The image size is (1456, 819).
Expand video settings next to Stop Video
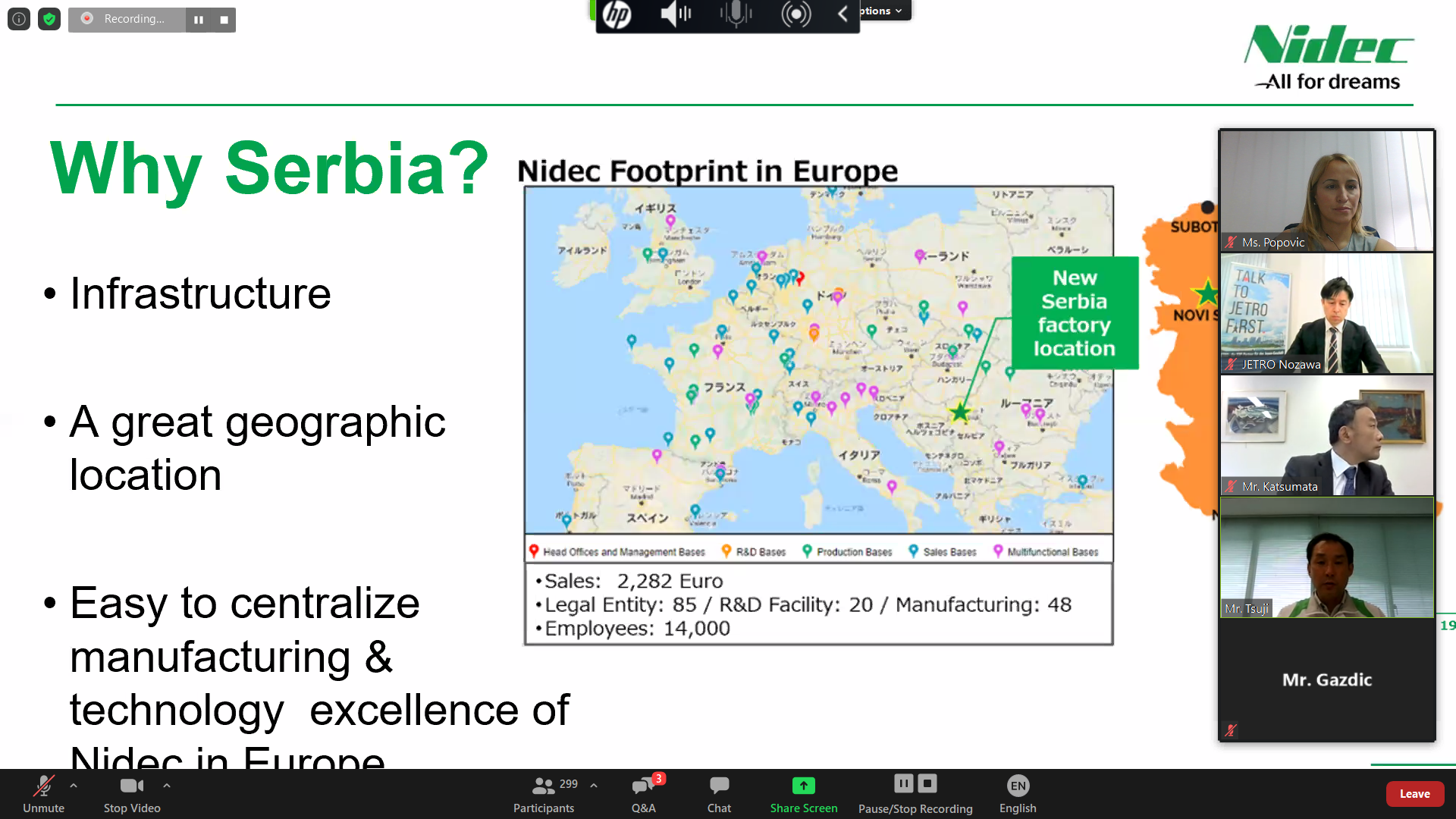point(167,786)
